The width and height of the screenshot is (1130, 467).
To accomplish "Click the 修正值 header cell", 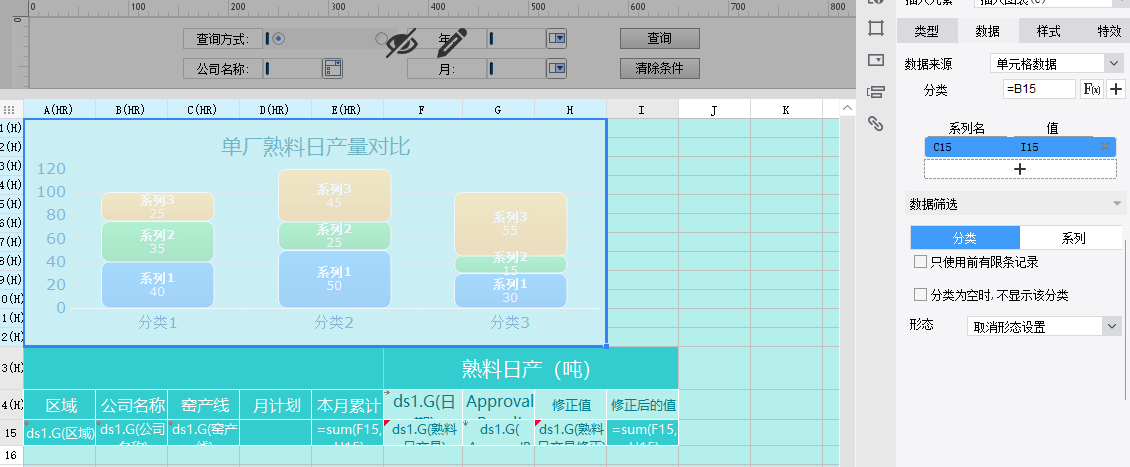I will click(x=570, y=404).
